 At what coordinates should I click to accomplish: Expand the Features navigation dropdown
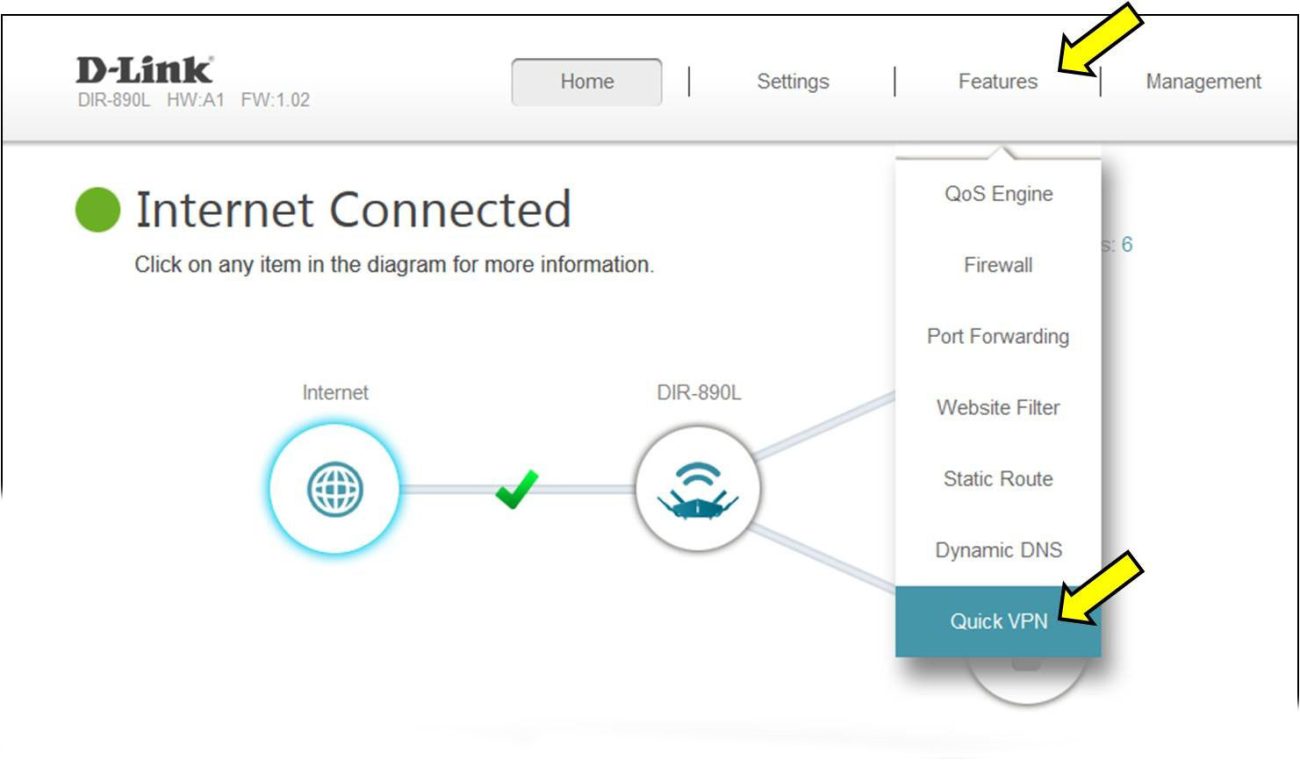click(x=996, y=81)
